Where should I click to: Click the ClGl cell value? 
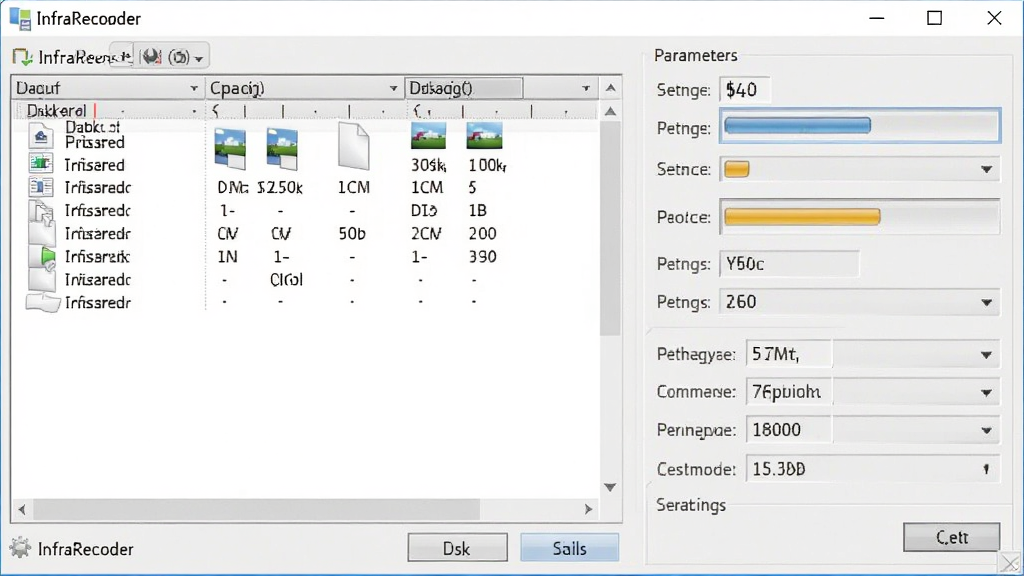tap(286, 280)
